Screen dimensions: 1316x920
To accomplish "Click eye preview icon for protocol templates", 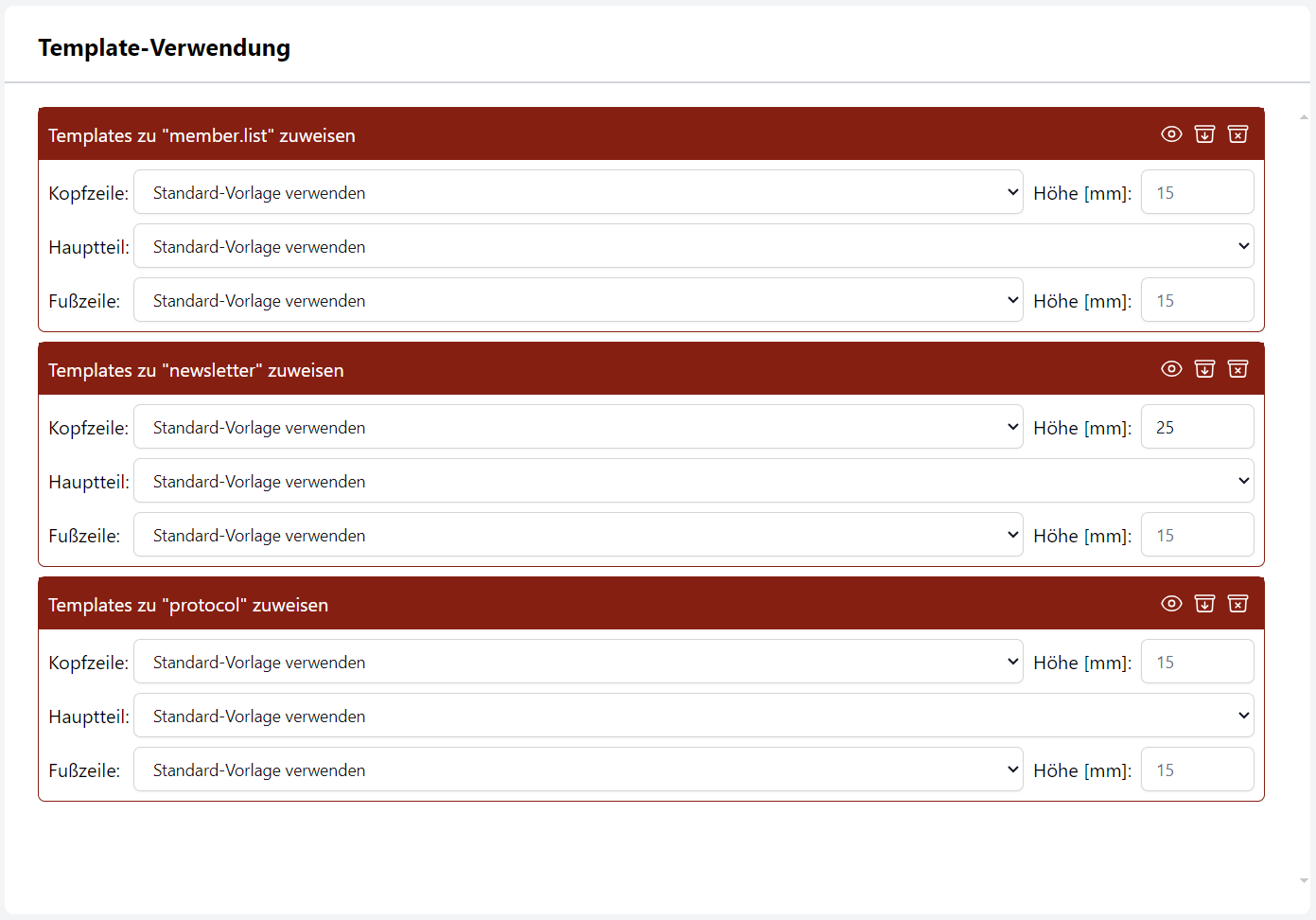I will pos(1171,604).
